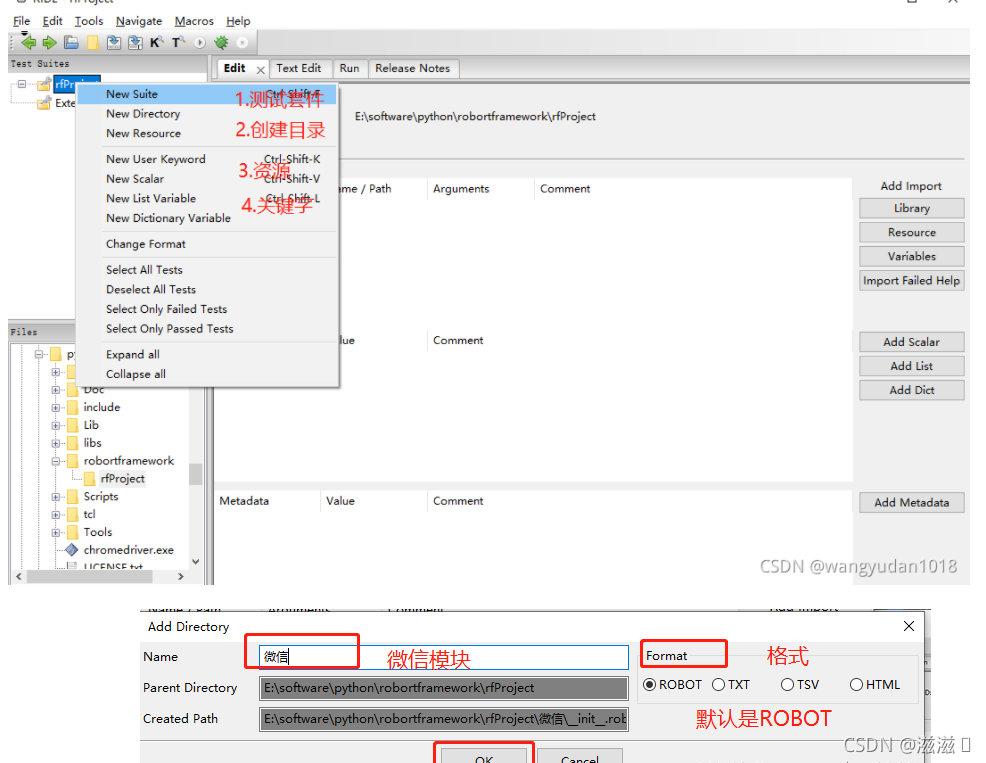Open the Search Tests T icon

(179, 42)
